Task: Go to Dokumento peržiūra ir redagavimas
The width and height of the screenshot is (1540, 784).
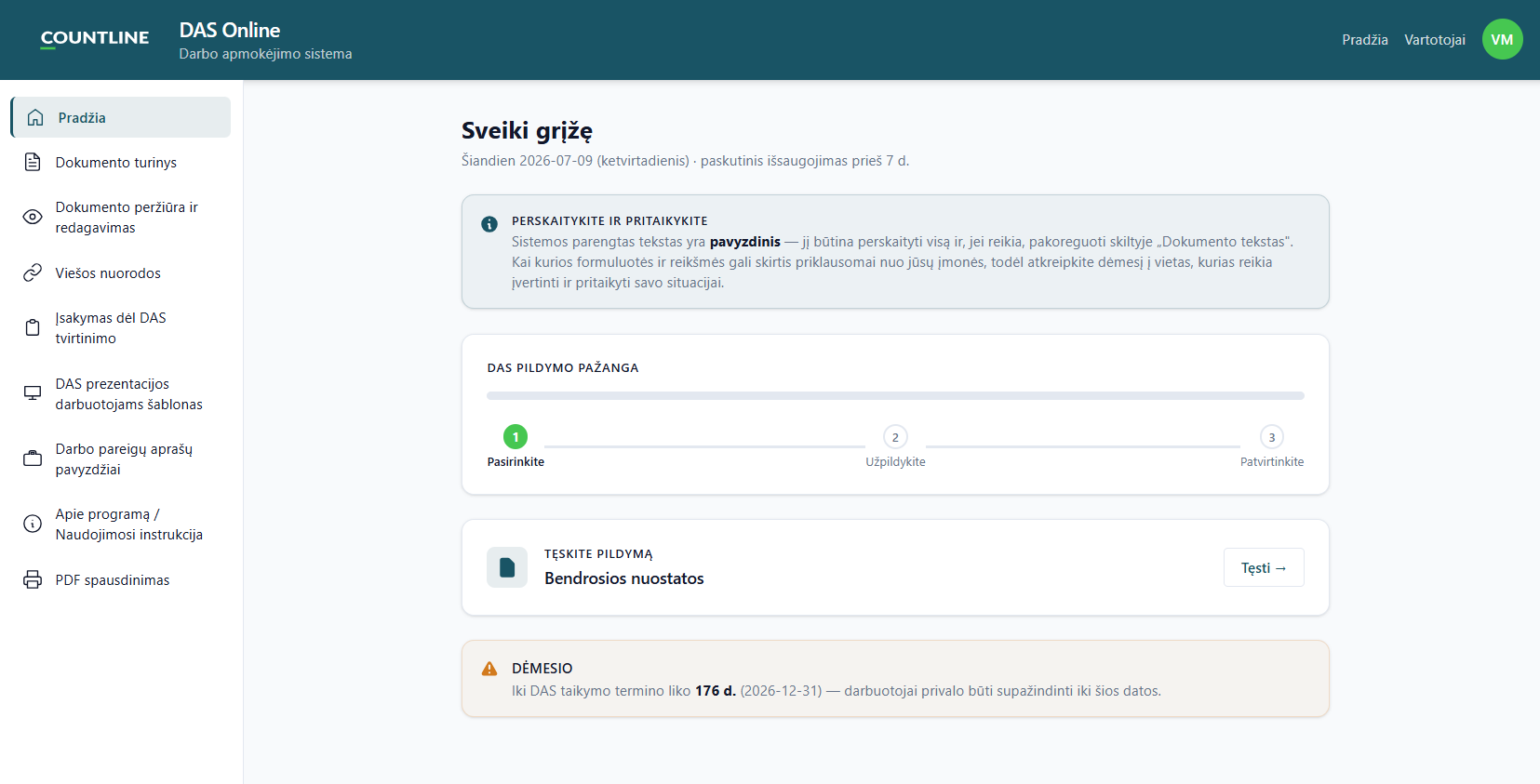Action: (121, 217)
